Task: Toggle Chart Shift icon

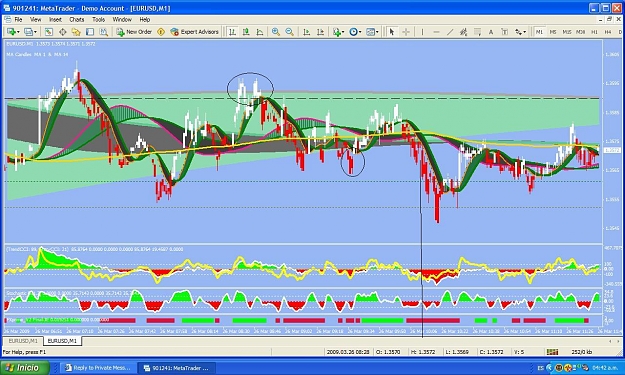Action: coord(320,32)
